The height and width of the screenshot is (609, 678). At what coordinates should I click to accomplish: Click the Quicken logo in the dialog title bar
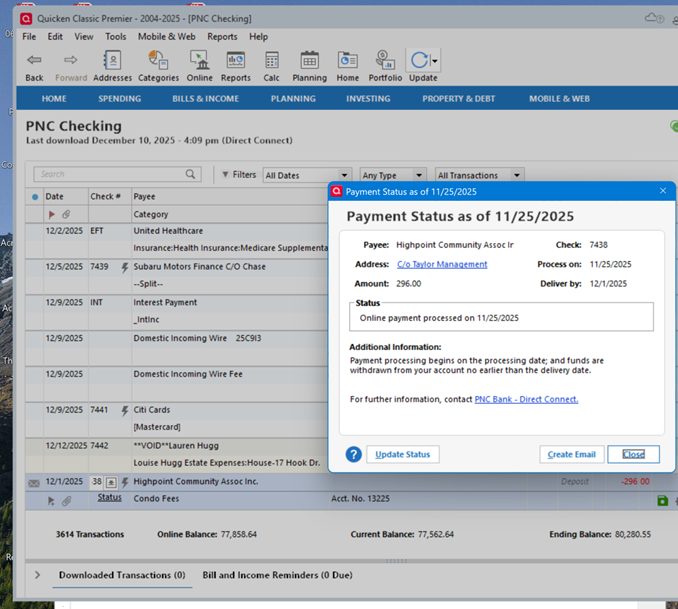tap(337, 191)
